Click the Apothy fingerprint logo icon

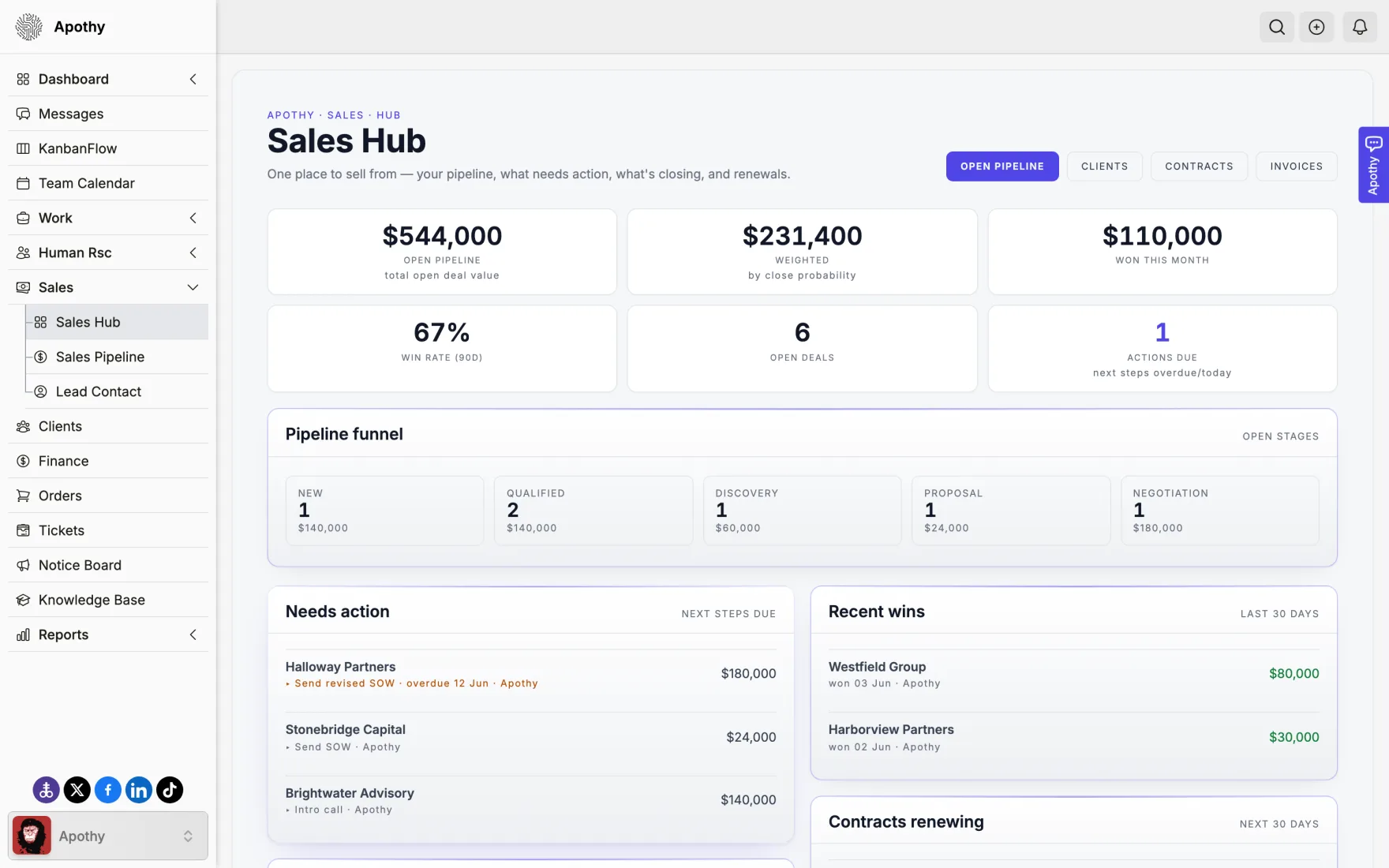[x=29, y=27]
